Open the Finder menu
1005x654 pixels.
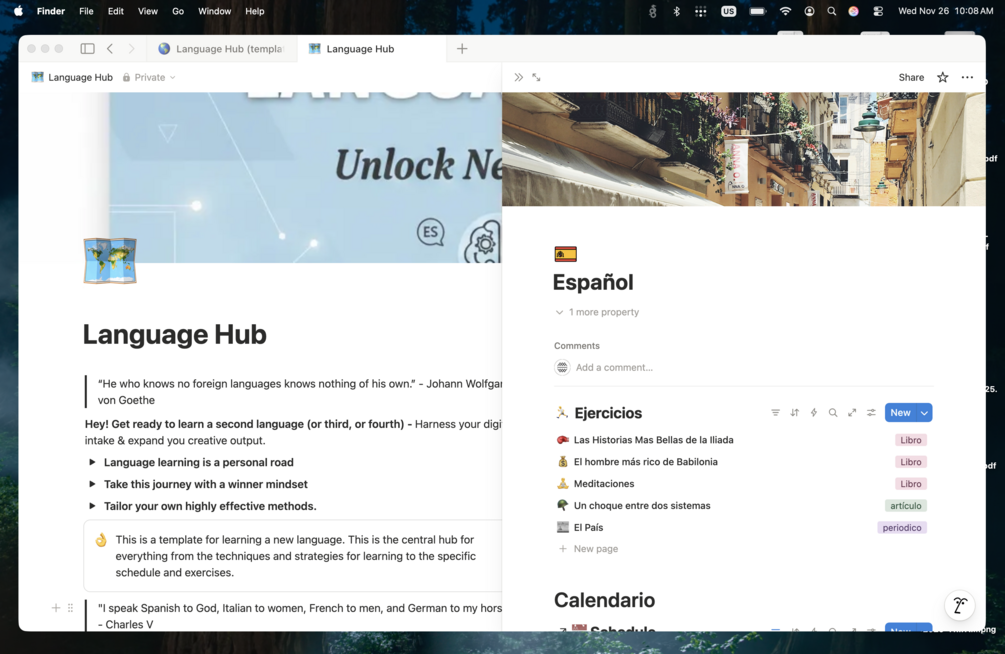click(51, 11)
